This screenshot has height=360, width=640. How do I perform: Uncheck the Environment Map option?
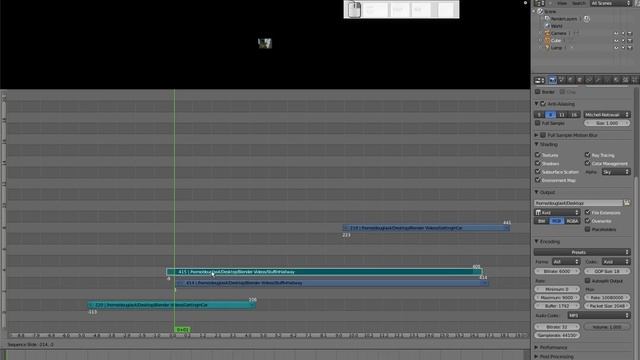tap(538, 180)
